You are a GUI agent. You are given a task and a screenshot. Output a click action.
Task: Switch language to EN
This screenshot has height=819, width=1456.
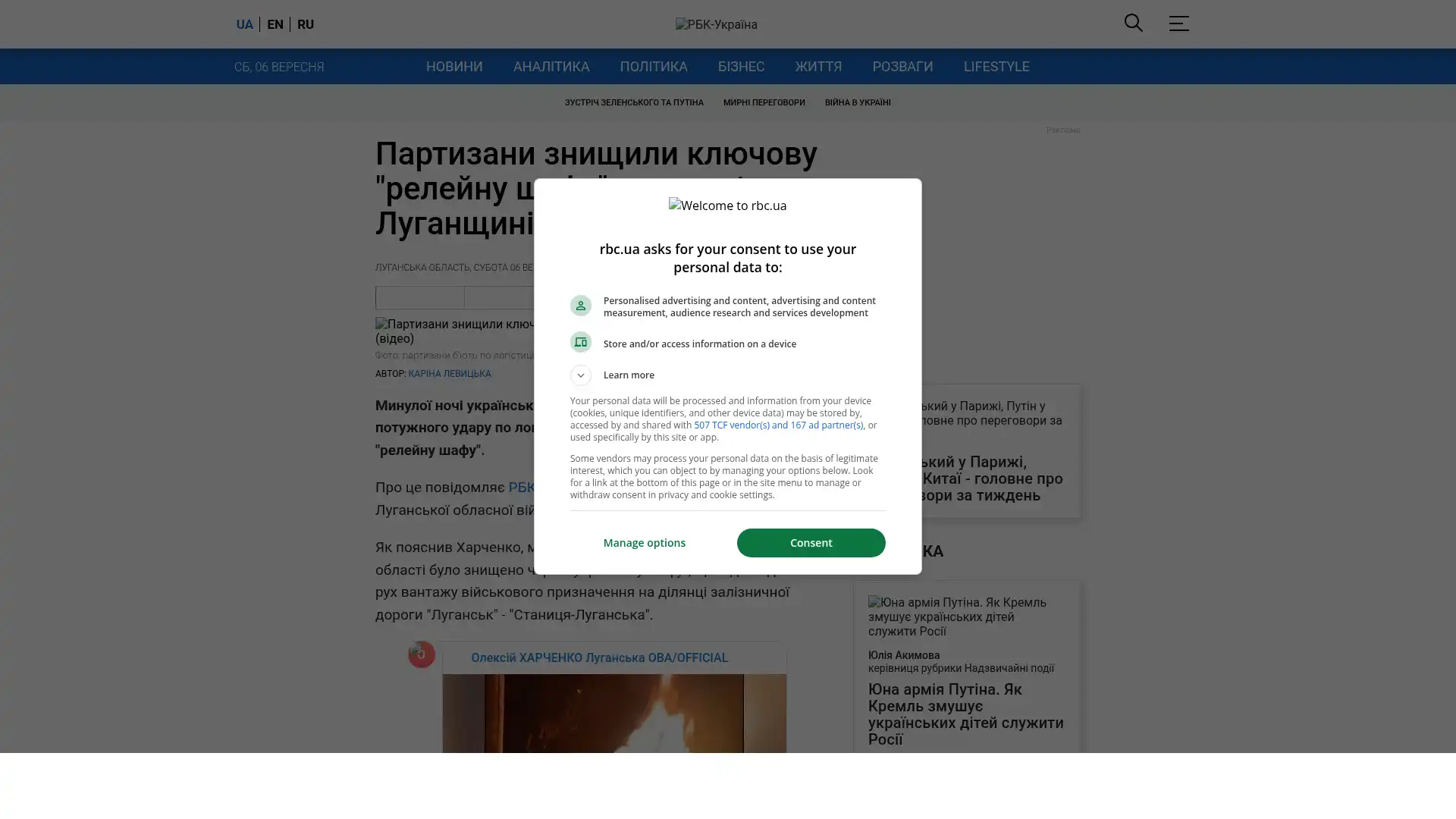275,24
